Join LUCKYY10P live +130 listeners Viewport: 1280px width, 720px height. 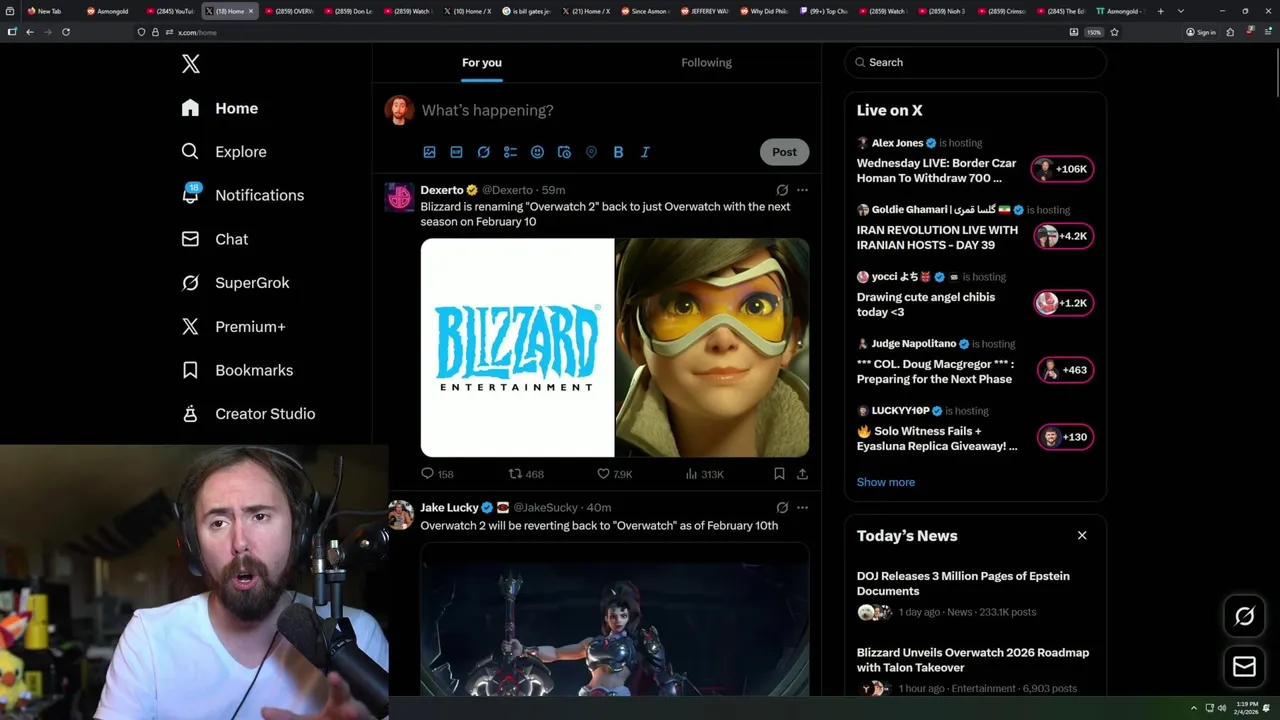1065,437
